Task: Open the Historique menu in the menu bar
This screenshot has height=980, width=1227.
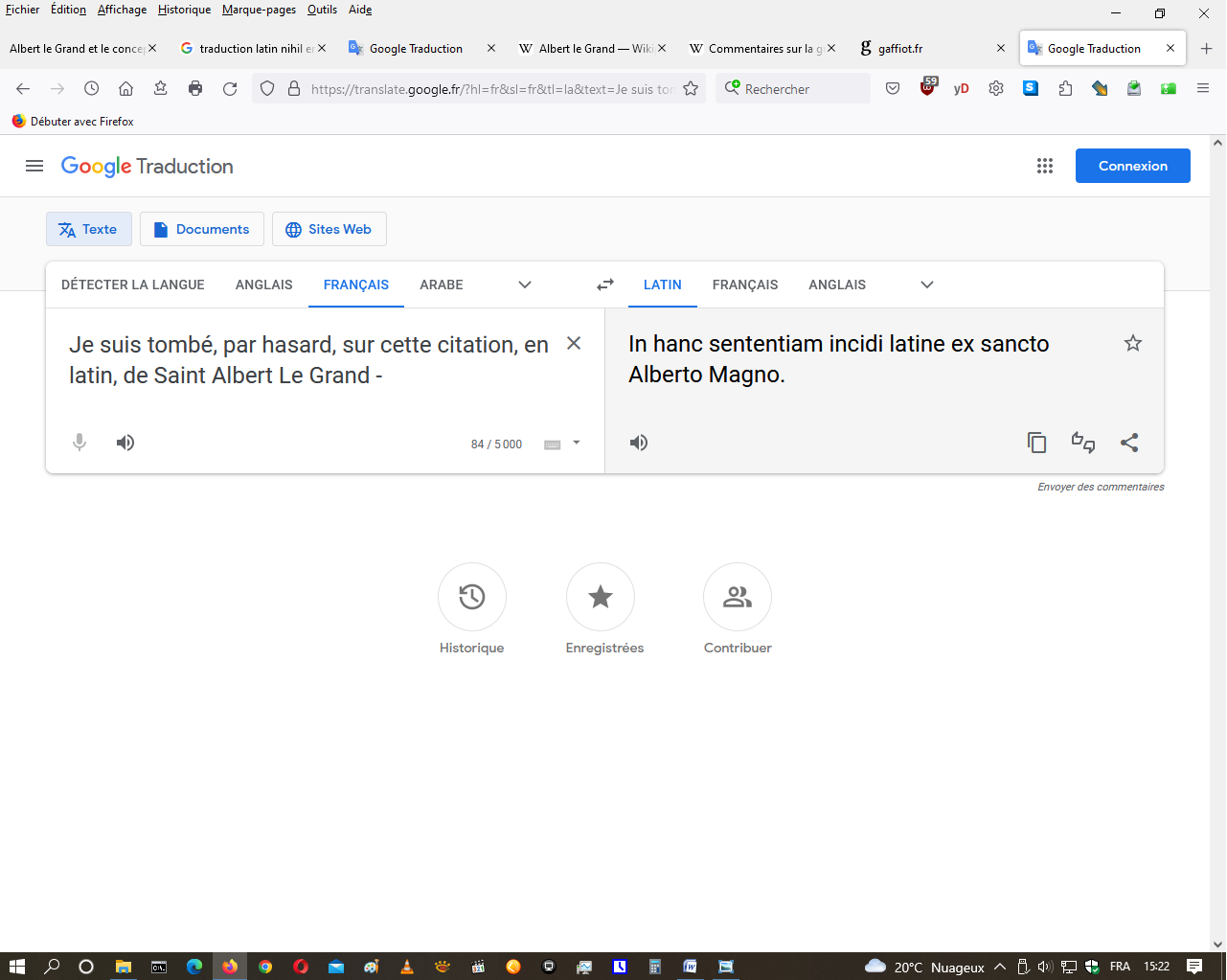Action: click(184, 10)
